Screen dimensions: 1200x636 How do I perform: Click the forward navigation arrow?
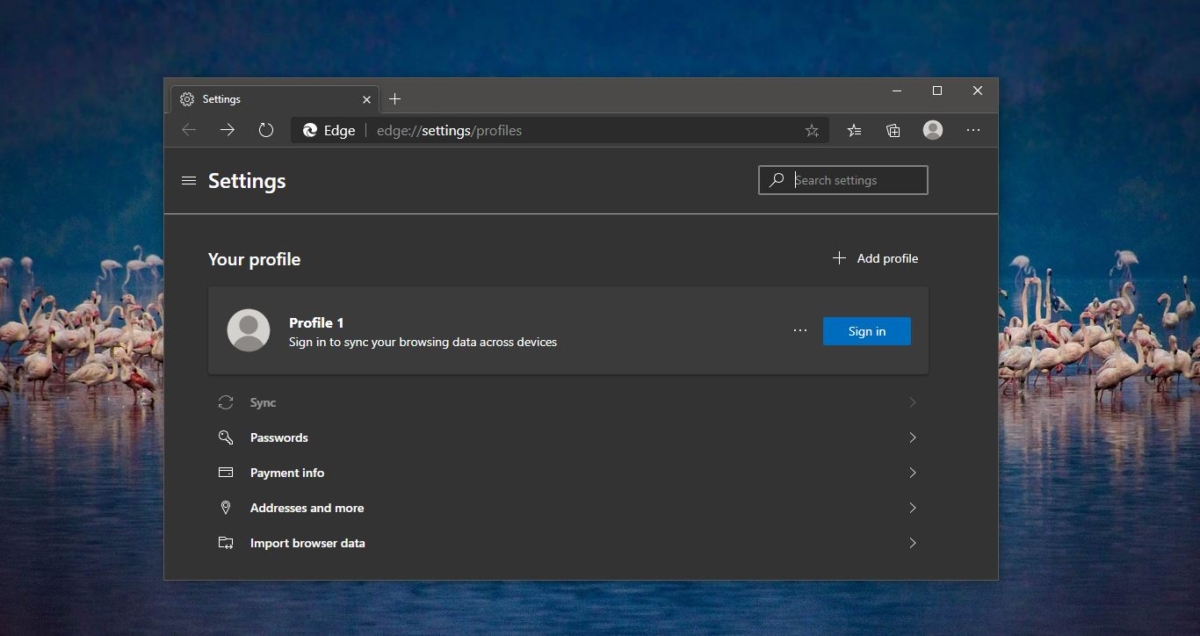coord(227,130)
